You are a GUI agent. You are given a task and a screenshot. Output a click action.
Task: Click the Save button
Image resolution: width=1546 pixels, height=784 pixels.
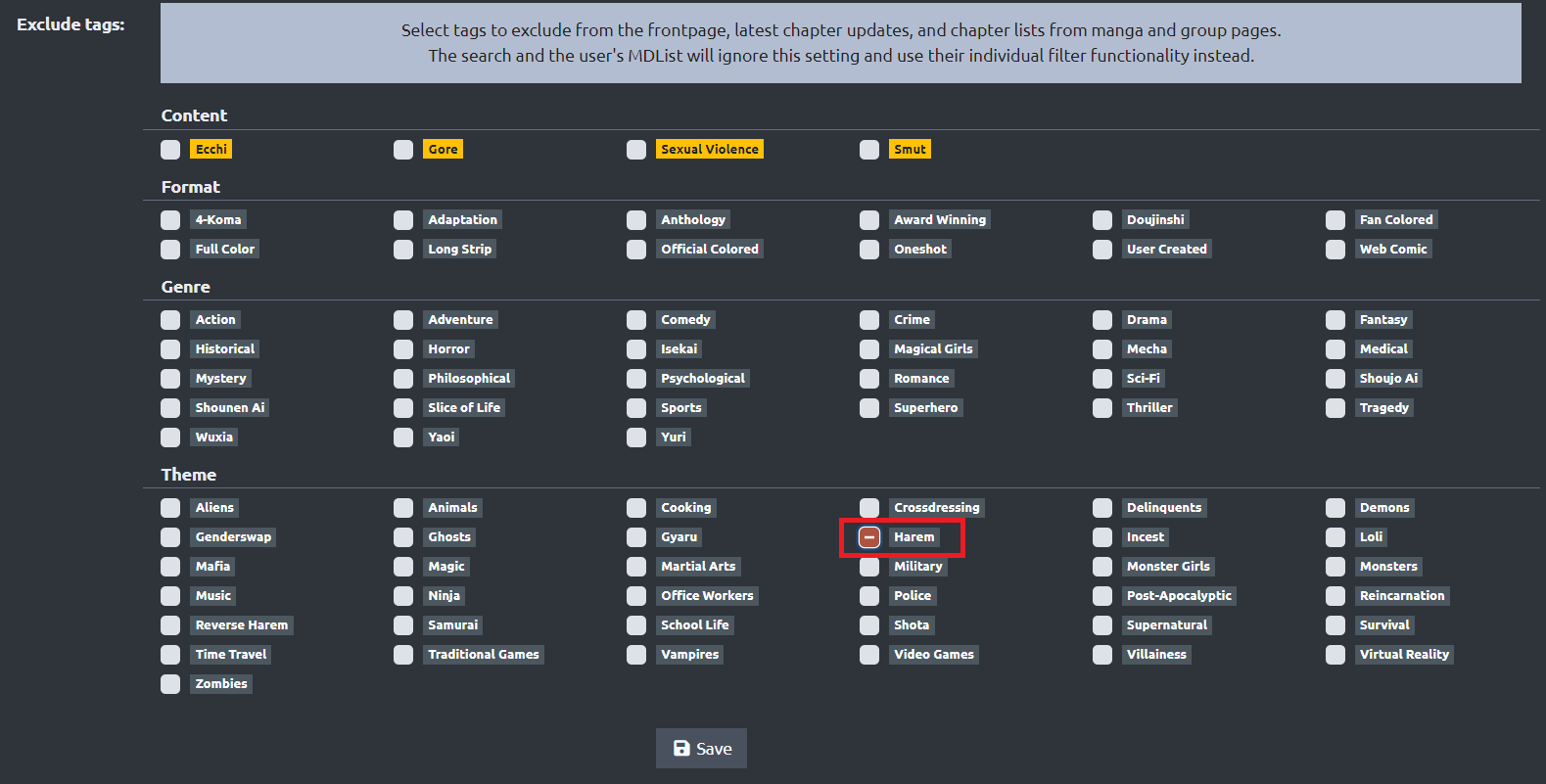[701, 749]
